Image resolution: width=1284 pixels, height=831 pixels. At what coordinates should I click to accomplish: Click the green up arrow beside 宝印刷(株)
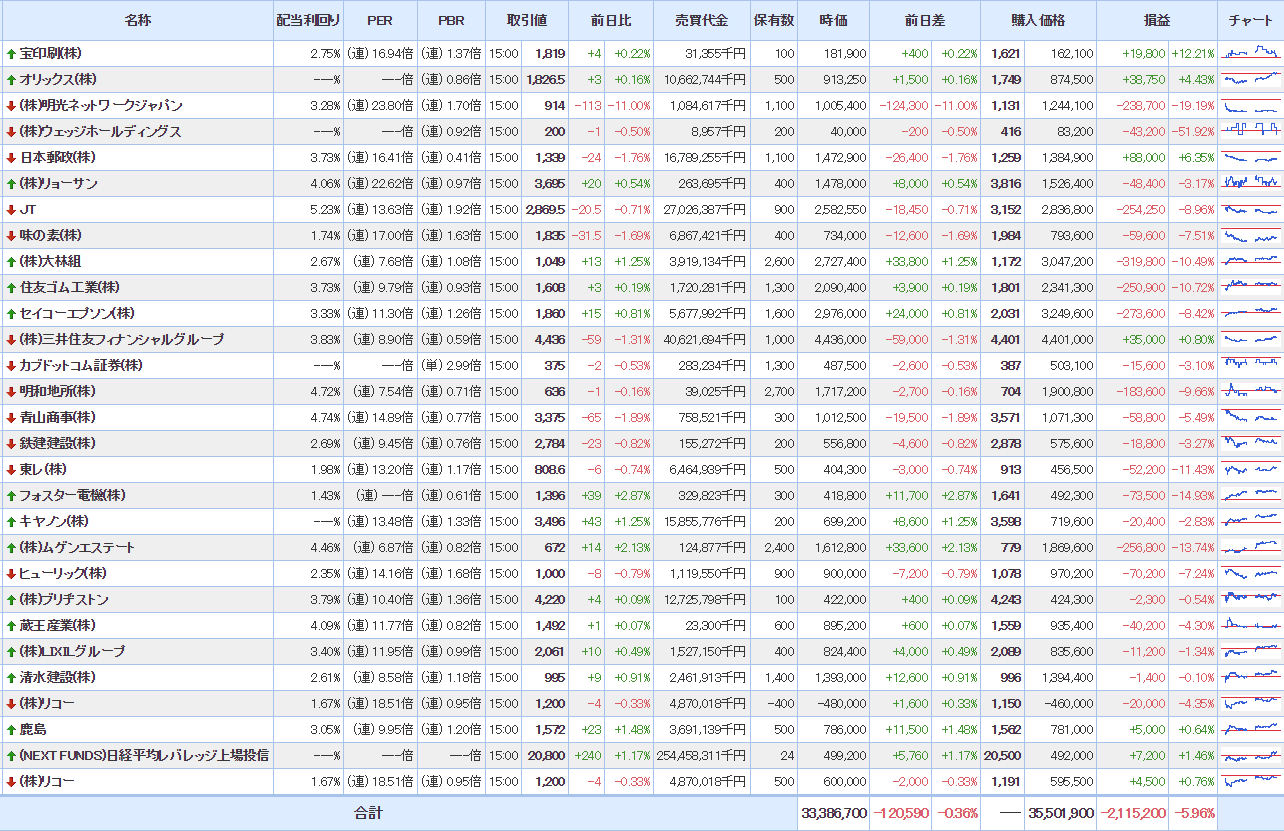pos(11,54)
